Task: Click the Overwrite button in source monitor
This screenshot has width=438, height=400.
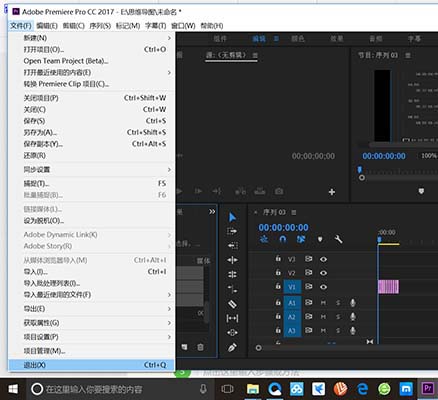Action: (260, 191)
